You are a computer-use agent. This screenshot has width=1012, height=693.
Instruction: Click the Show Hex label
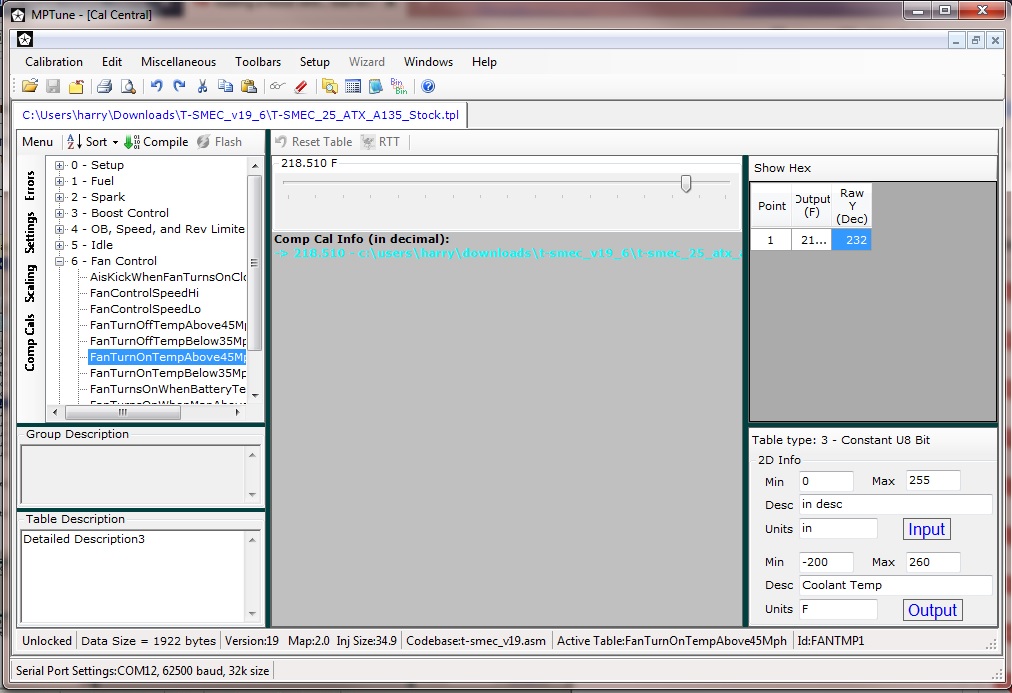pos(782,168)
